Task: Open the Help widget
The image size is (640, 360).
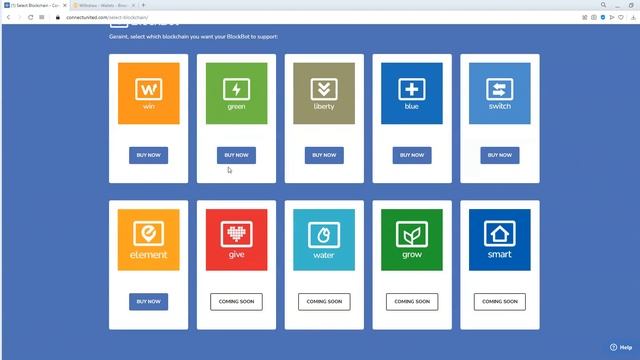Action: 621,347
